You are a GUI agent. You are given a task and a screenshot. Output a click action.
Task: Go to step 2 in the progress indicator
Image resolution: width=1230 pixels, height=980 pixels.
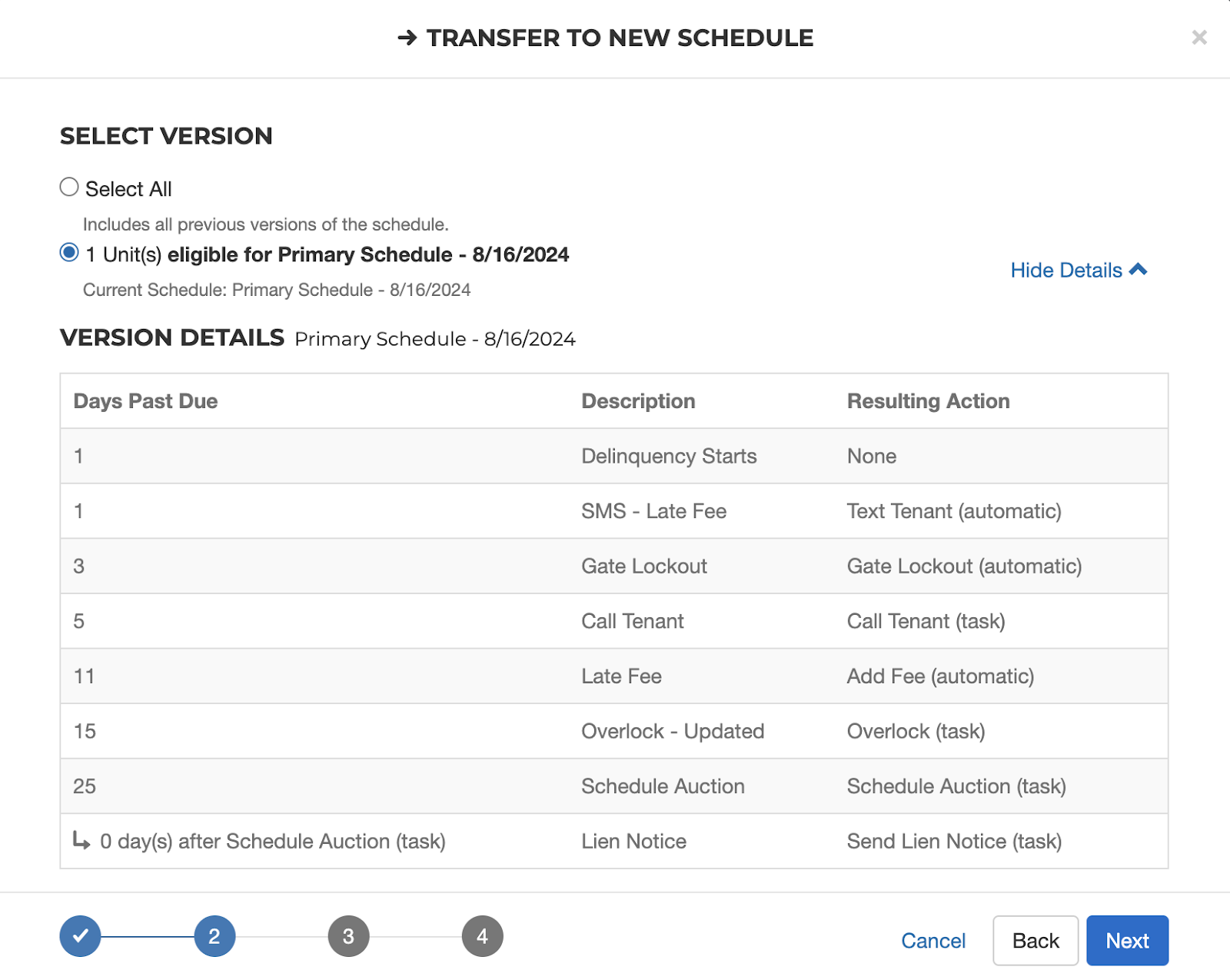(x=214, y=936)
